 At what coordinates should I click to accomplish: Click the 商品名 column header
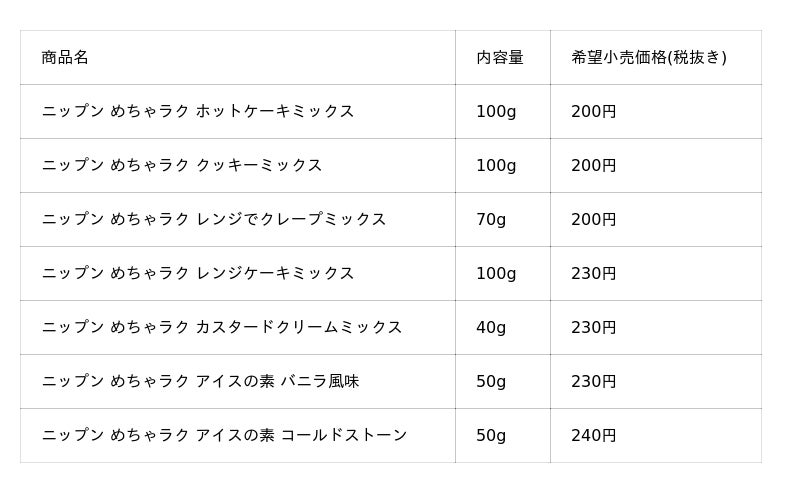click(65, 58)
